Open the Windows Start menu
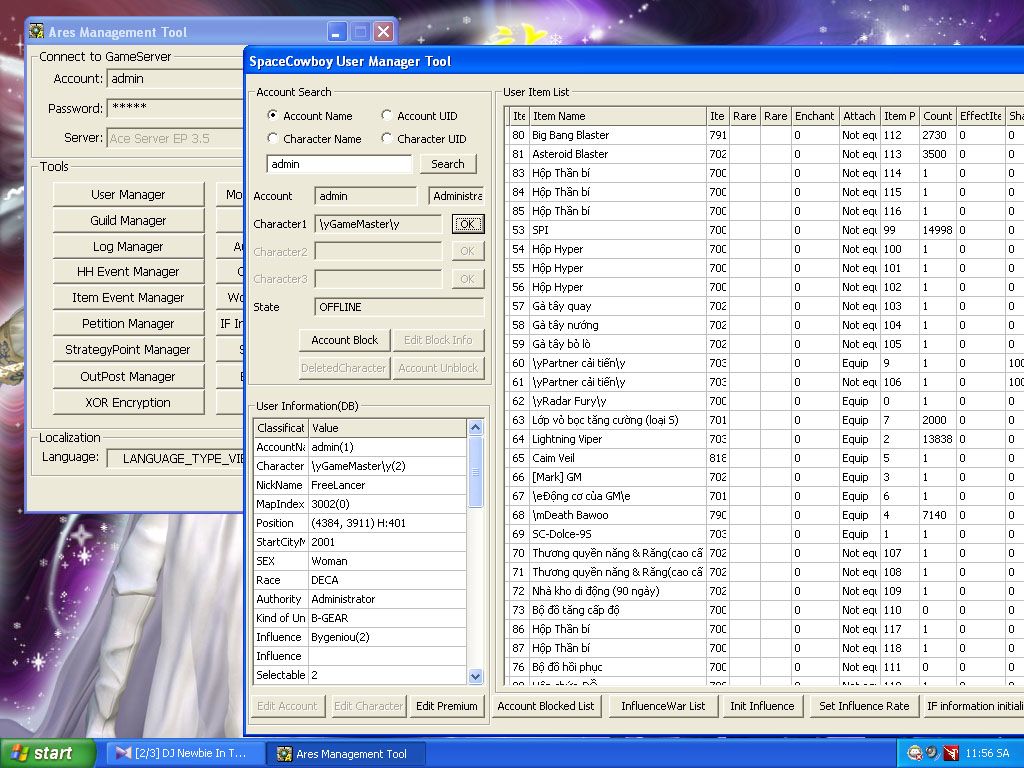The image size is (1024, 768). point(48,753)
